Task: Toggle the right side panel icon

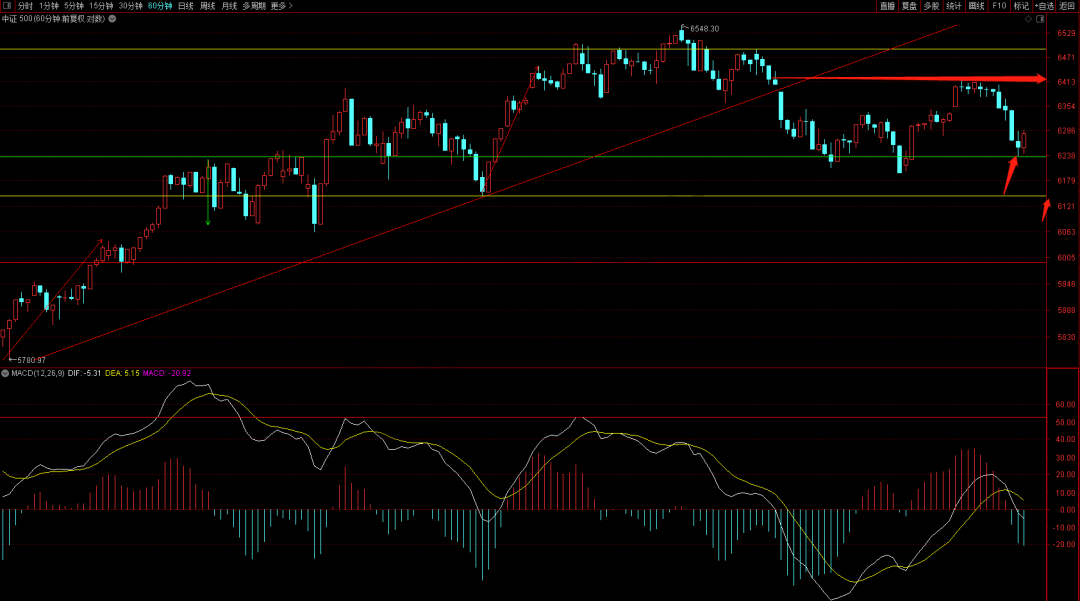Action: 1041,18
